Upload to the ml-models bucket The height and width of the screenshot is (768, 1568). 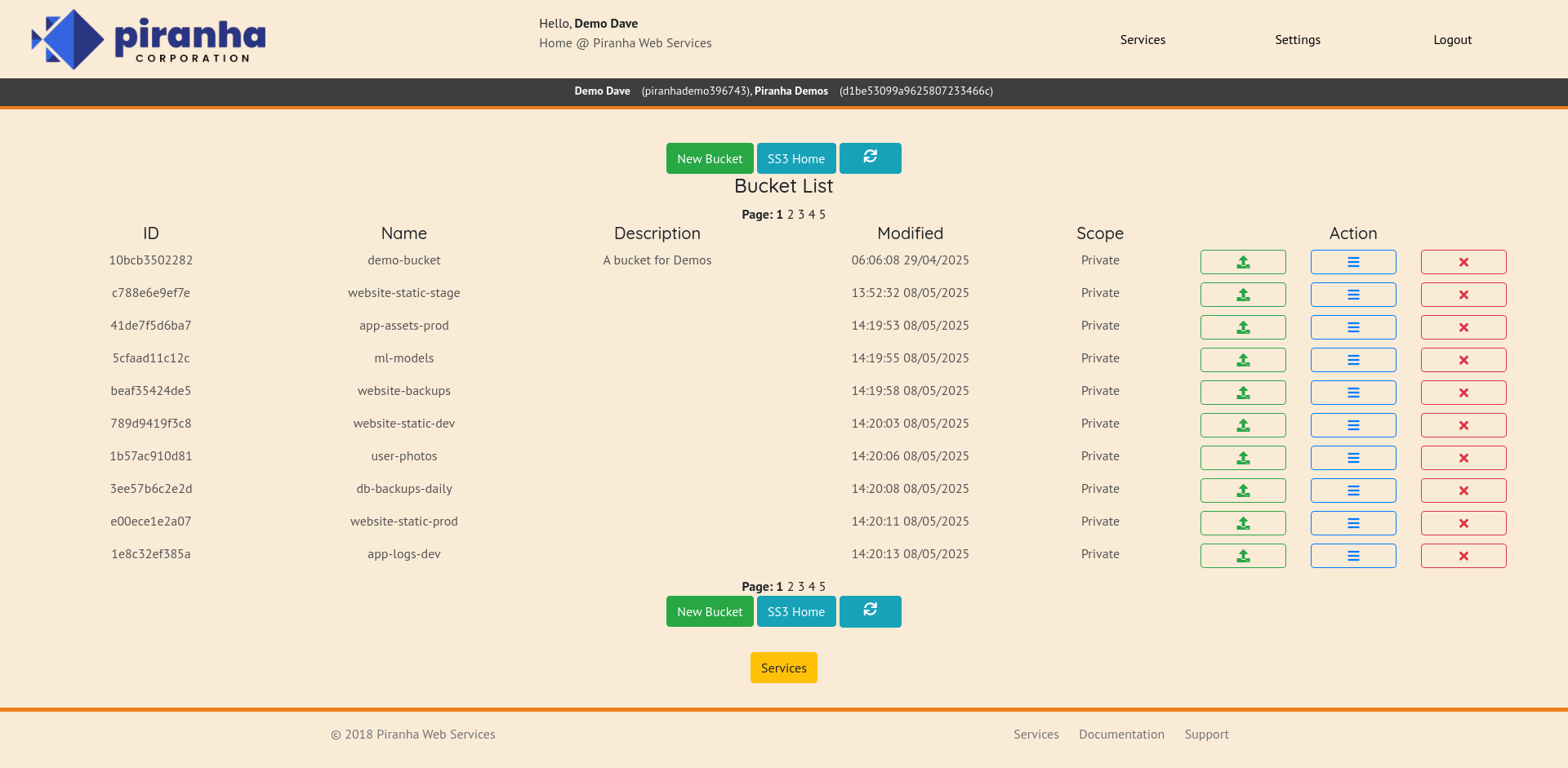pos(1242,360)
